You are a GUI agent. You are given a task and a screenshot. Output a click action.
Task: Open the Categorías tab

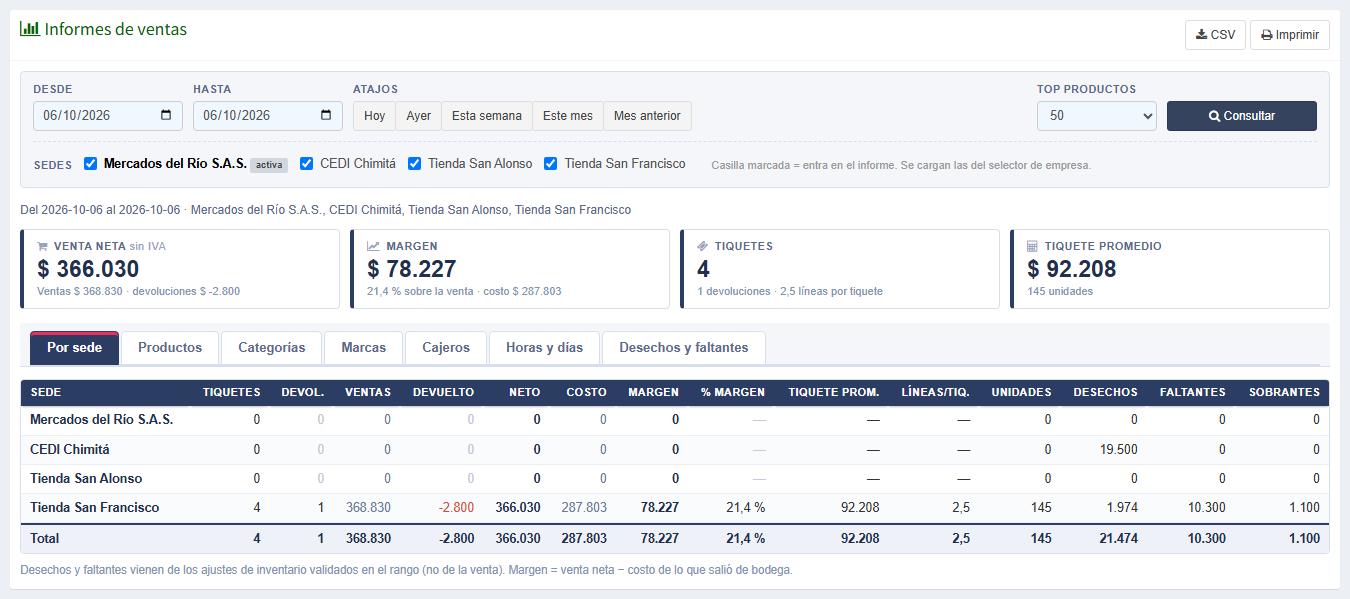pos(272,348)
